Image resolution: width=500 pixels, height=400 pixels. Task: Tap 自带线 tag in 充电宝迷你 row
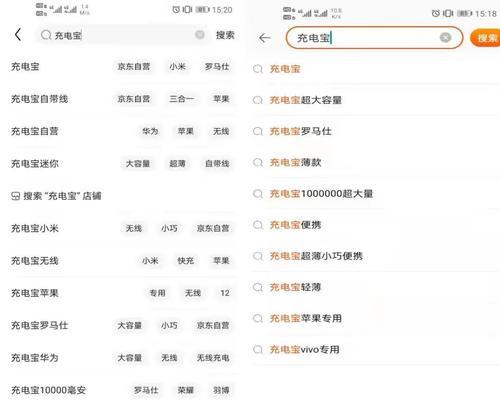[217, 164]
